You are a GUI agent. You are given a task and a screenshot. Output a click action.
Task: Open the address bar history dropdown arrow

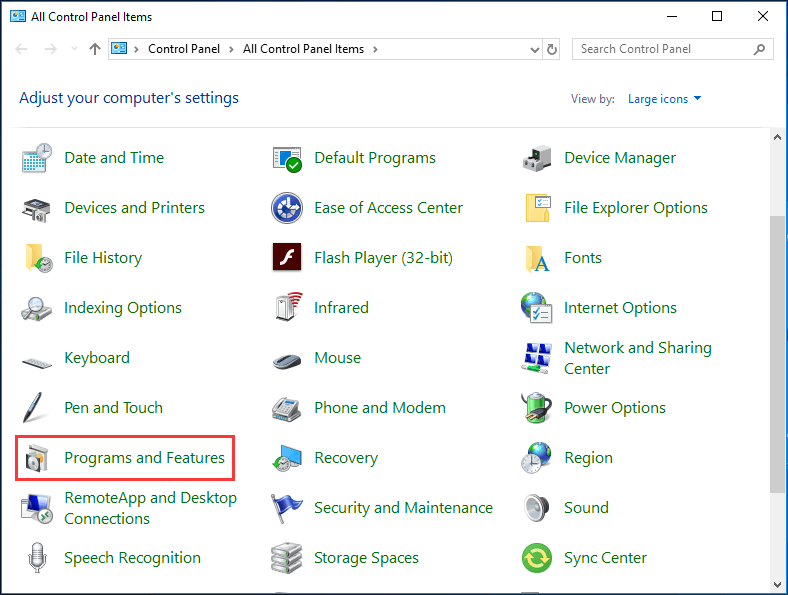533,49
